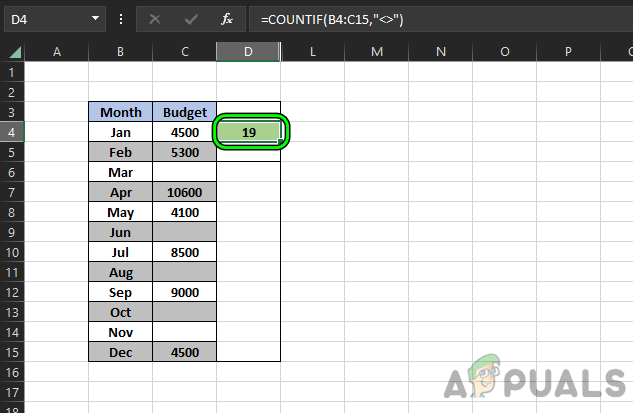This screenshot has width=633, height=413.
Task: Select row 16 header
Action: pyautogui.click(x=12, y=372)
